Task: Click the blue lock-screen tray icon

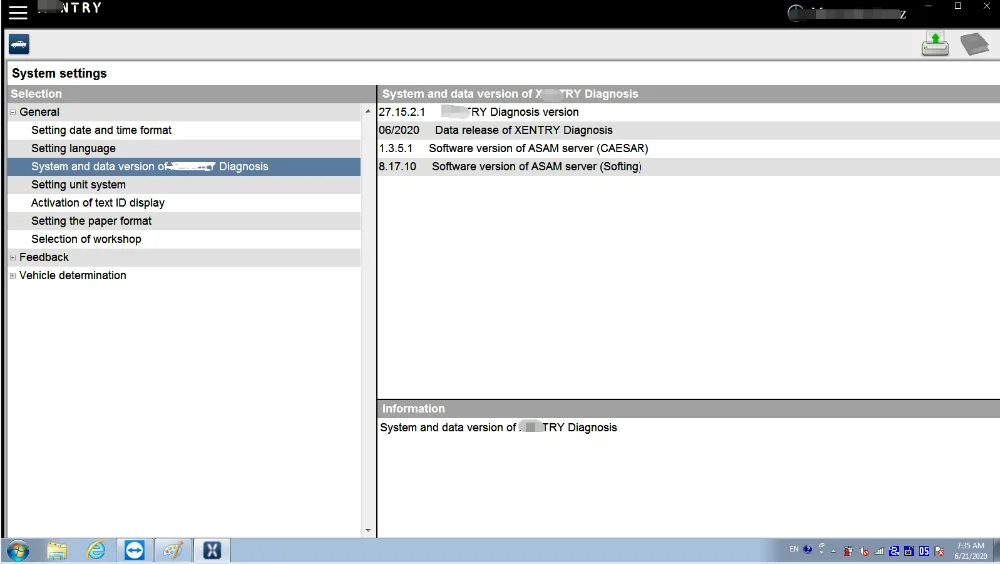Action: (x=909, y=551)
